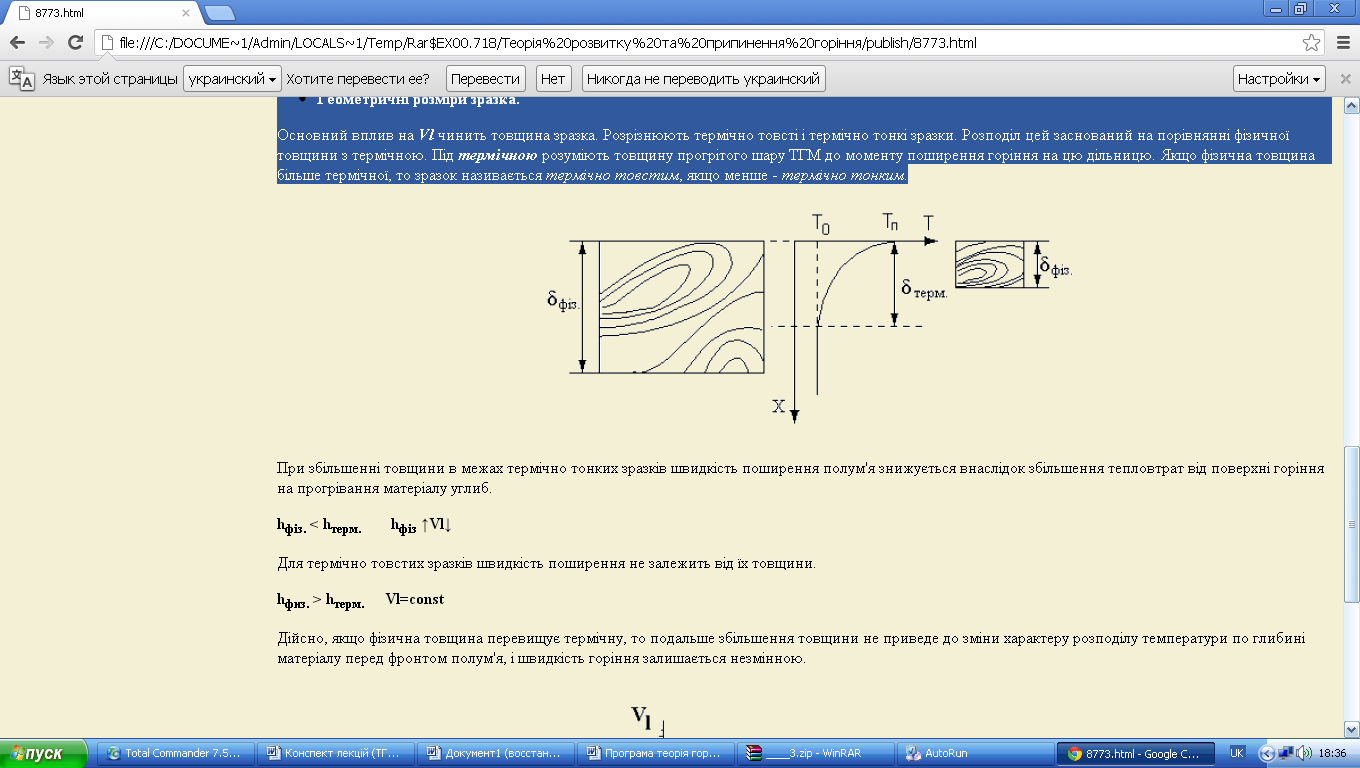This screenshot has width=1360, height=768.
Task: Click the address bar URL field
Action: 700,43
